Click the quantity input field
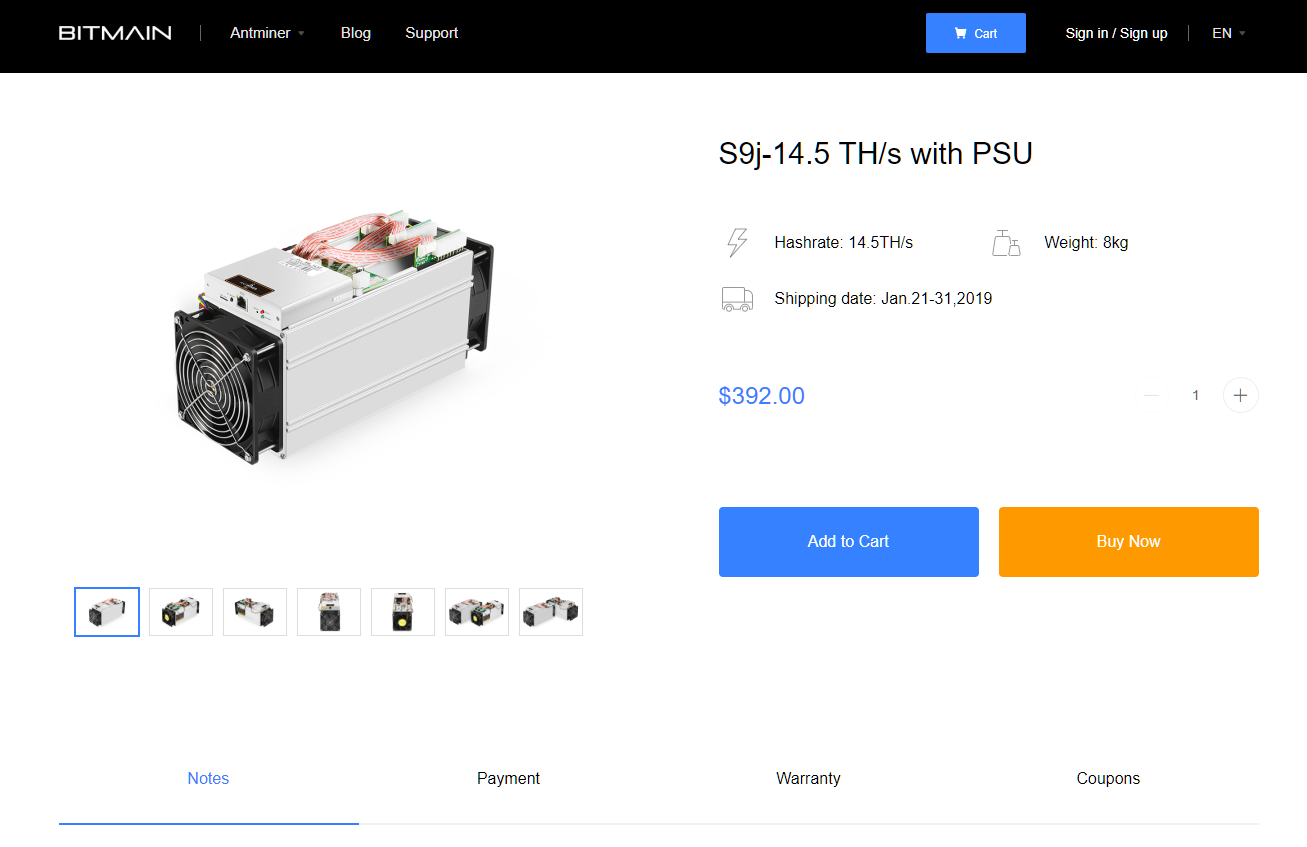The height and width of the screenshot is (847, 1307). (x=1195, y=395)
